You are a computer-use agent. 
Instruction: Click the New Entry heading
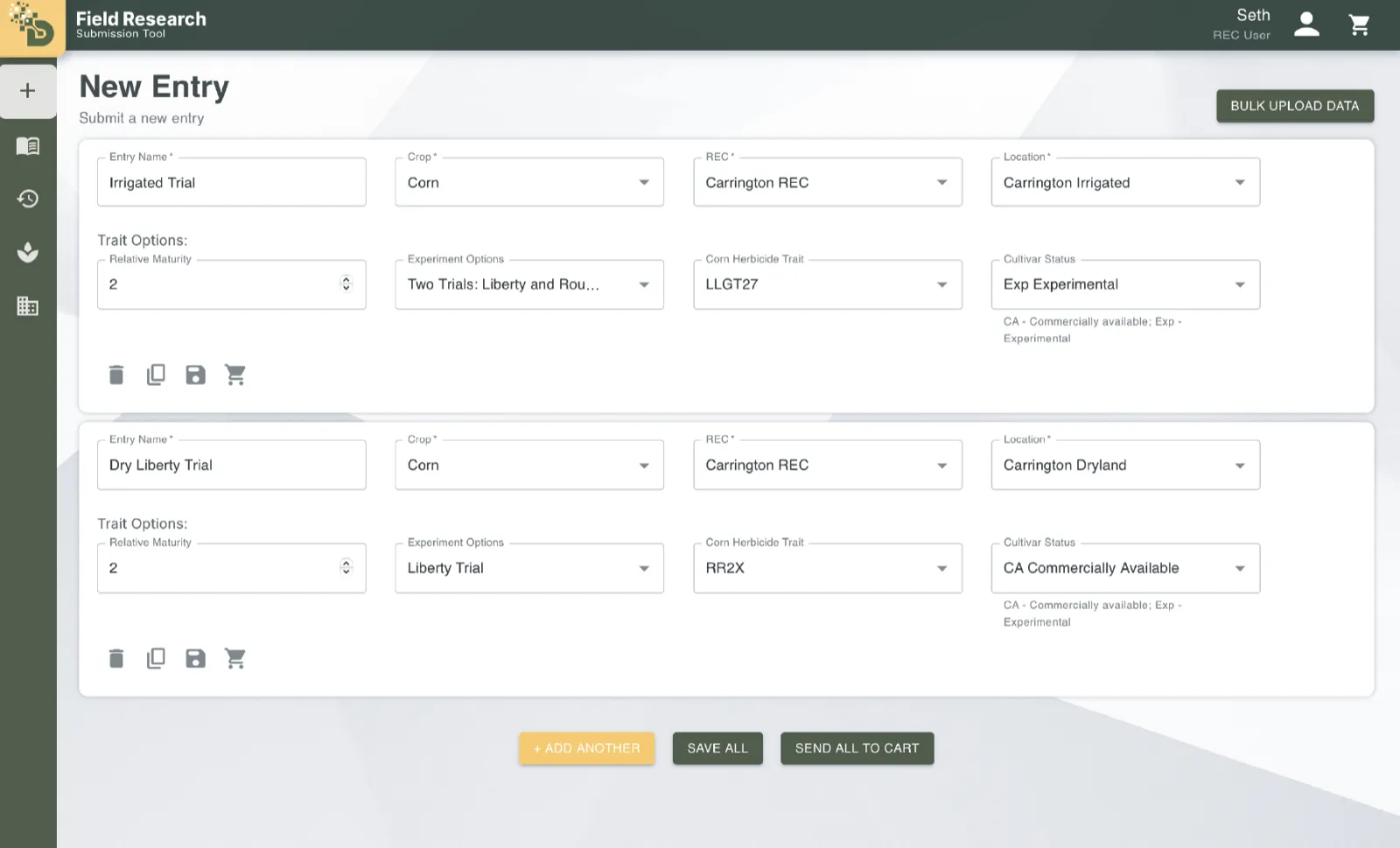click(x=154, y=87)
